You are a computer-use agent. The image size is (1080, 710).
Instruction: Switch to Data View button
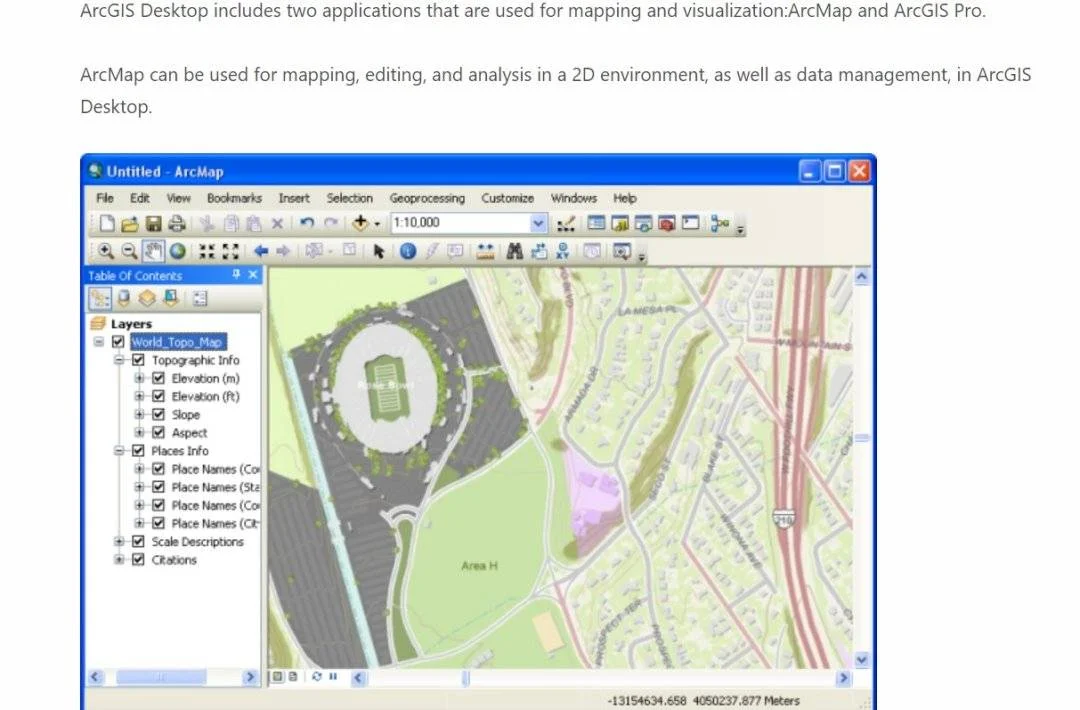[278, 677]
